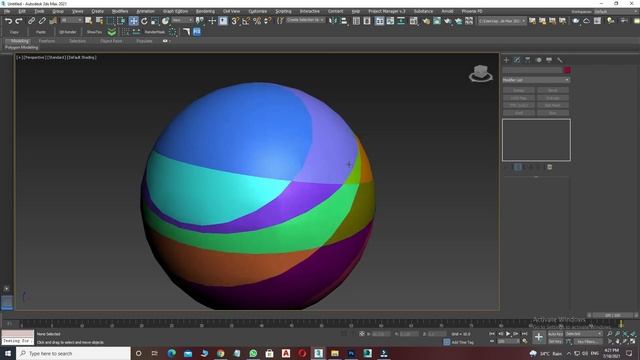Open the Edit menu
This screenshot has width=640, height=360.
point(22,11)
